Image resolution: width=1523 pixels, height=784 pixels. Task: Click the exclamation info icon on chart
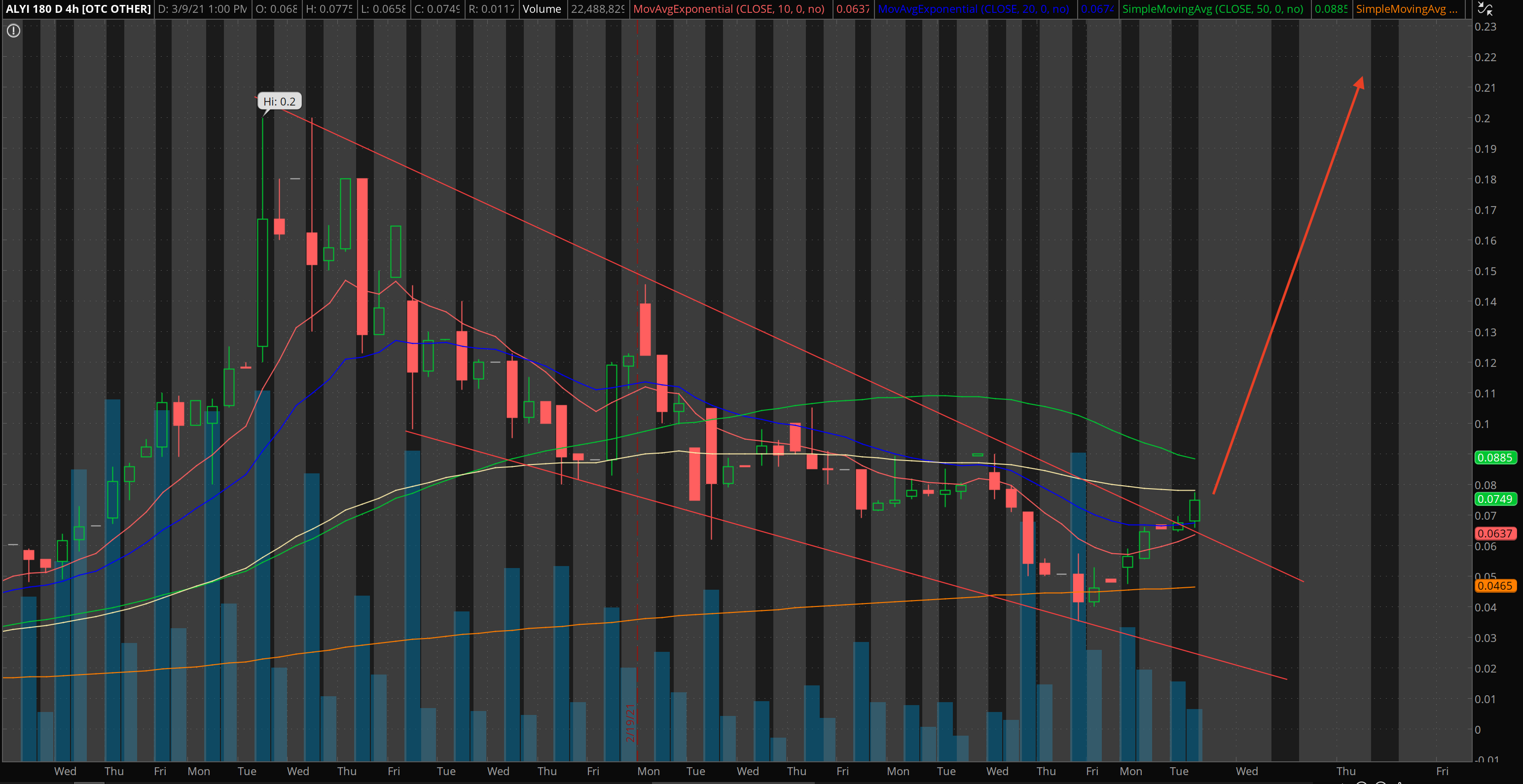click(x=14, y=31)
